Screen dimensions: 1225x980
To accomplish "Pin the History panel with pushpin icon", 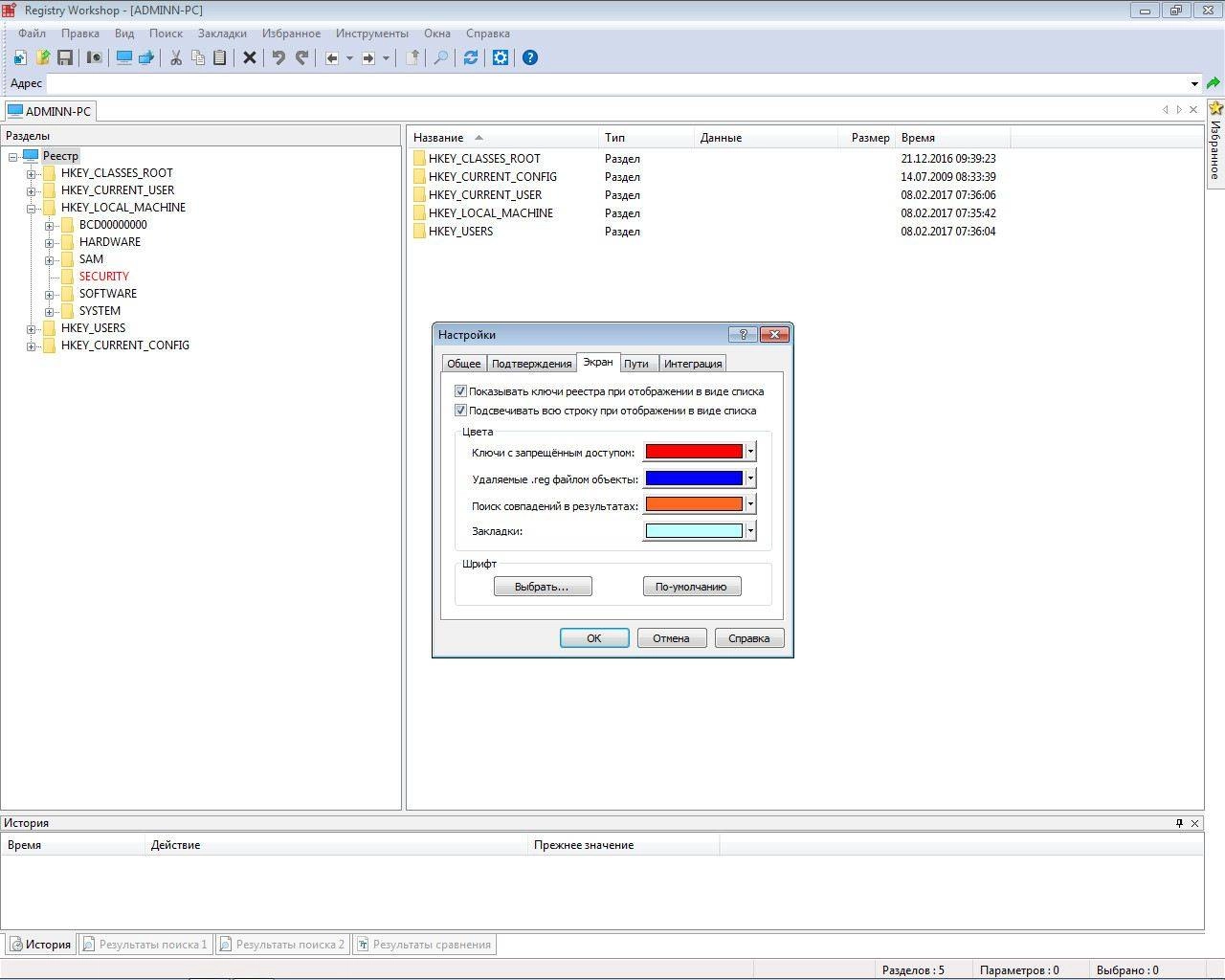I will (1179, 823).
